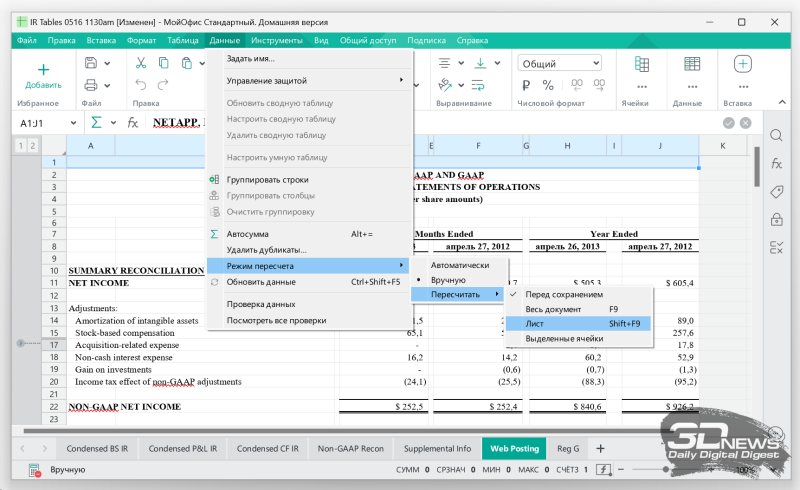Switch to the Condensed BS IR sheet tab
Image resolution: width=800 pixels, height=490 pixels.
[x=97, y=449]
